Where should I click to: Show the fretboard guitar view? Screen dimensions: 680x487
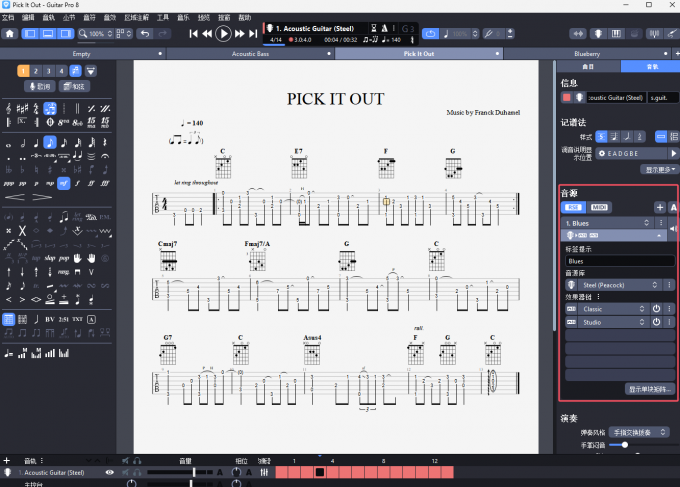[x=598, y=33]
